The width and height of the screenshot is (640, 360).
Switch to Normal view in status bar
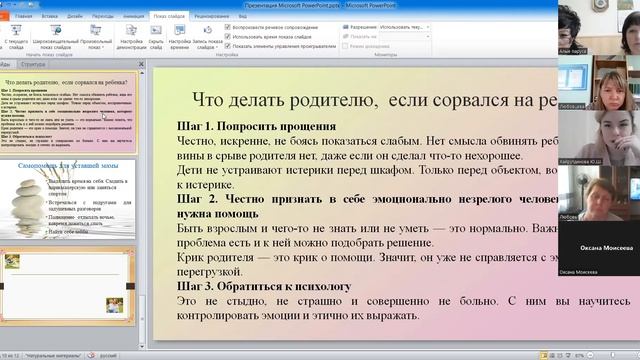pos(544,356)
